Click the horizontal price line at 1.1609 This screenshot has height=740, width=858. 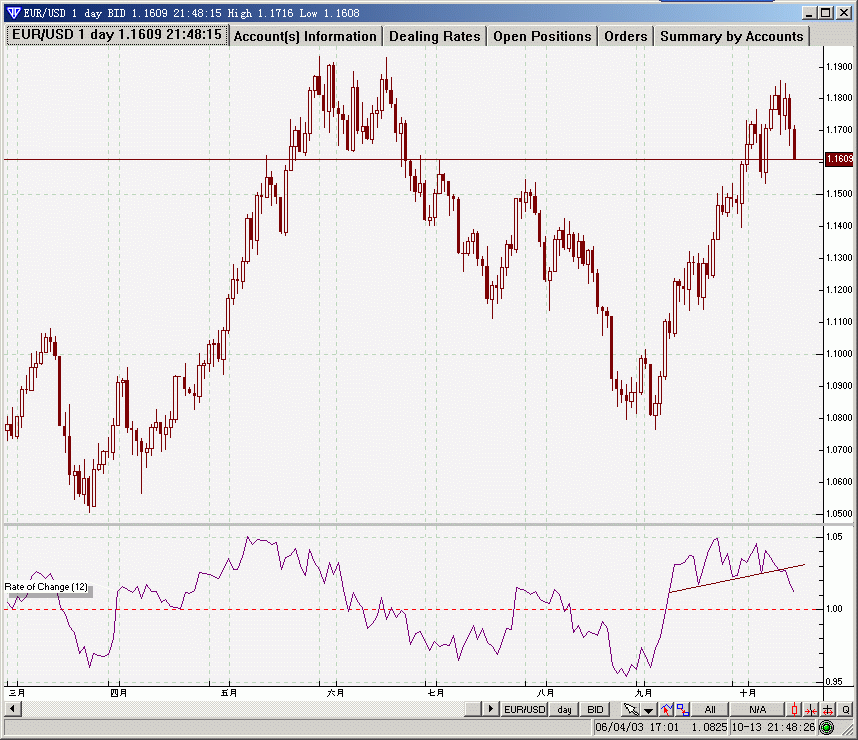point(413,160)
